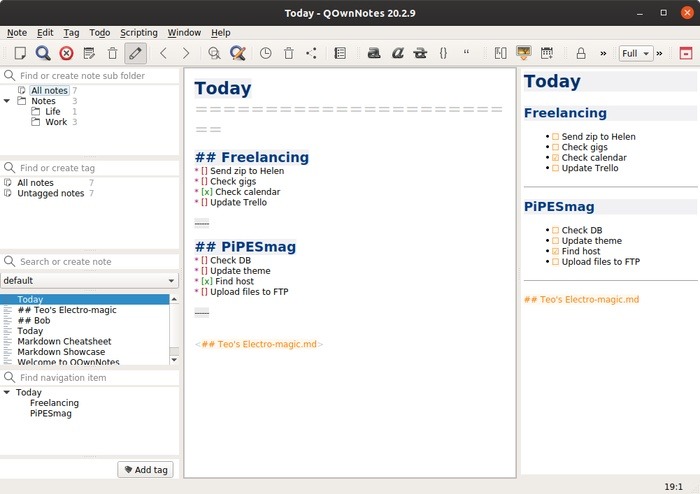Viewport: 700px width, 494px height.
Task: Open the Full workspace dropdown
Action: (636, 54)
